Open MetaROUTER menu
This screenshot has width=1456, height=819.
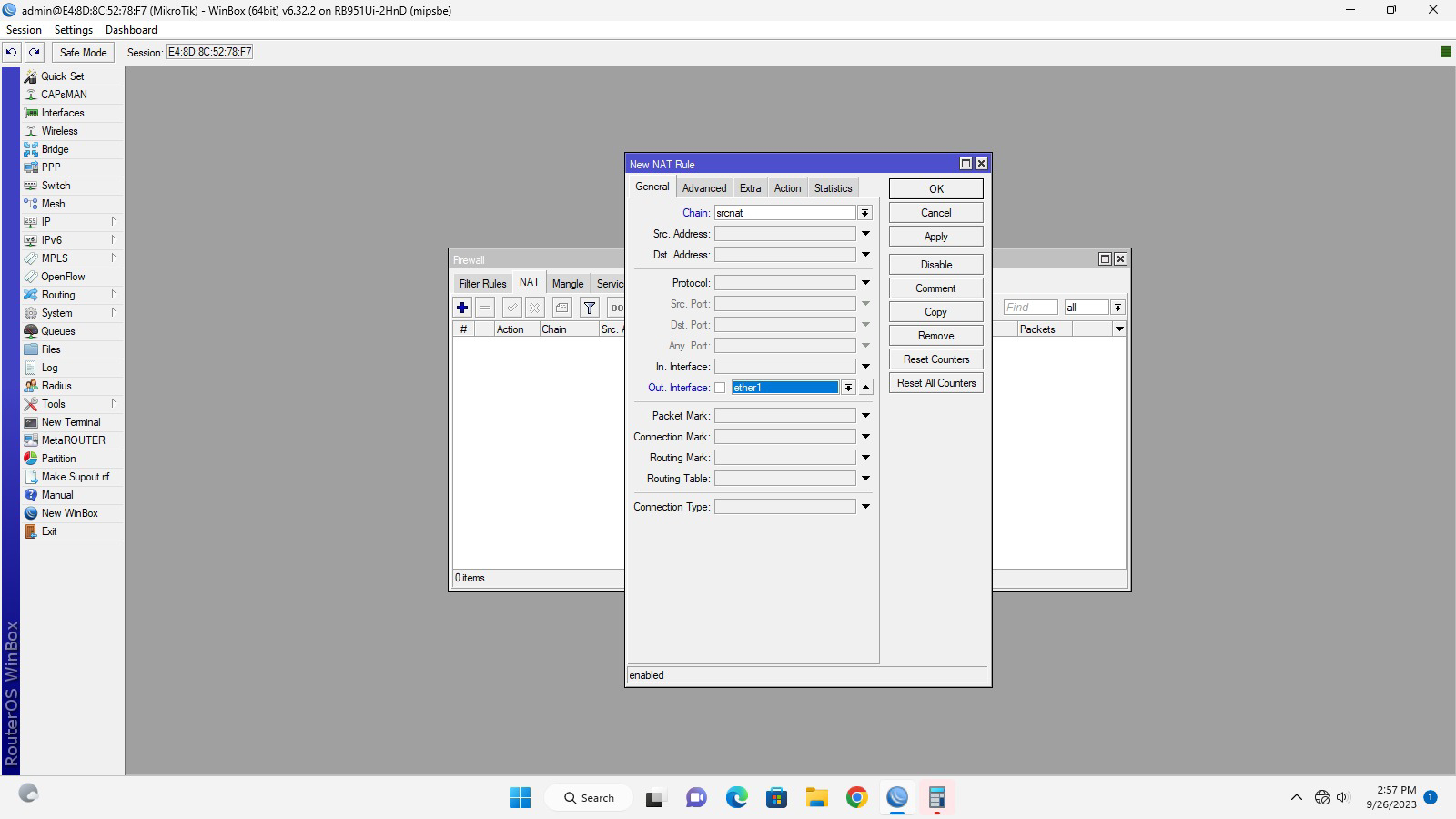point(73,440)
